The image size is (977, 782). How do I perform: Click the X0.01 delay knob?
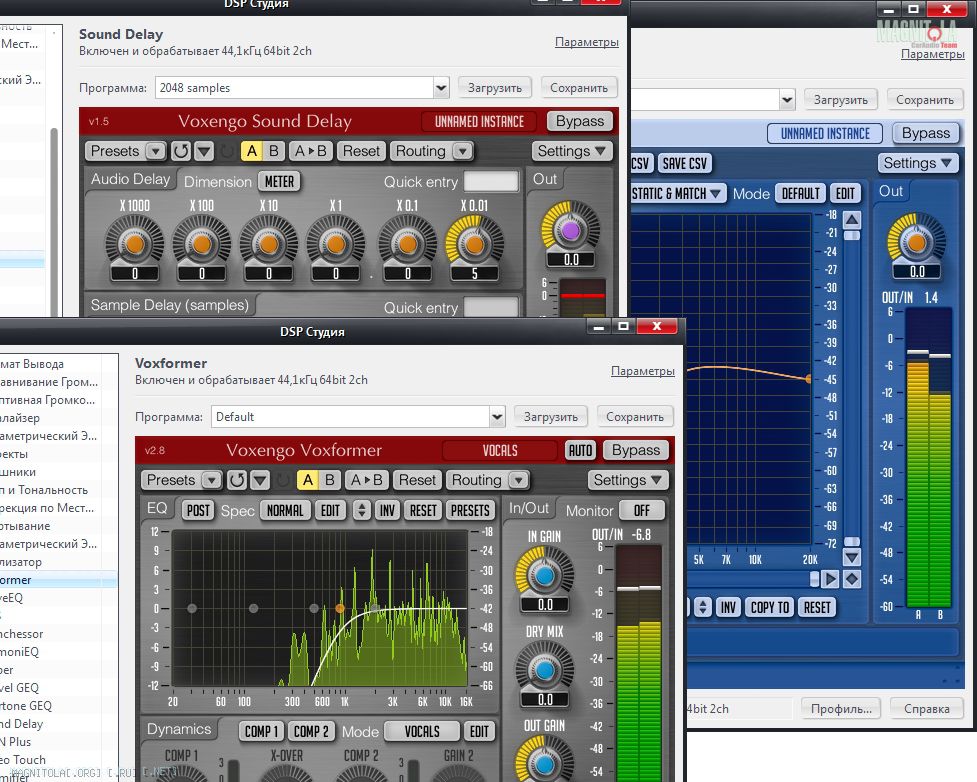tap(474, 244)
